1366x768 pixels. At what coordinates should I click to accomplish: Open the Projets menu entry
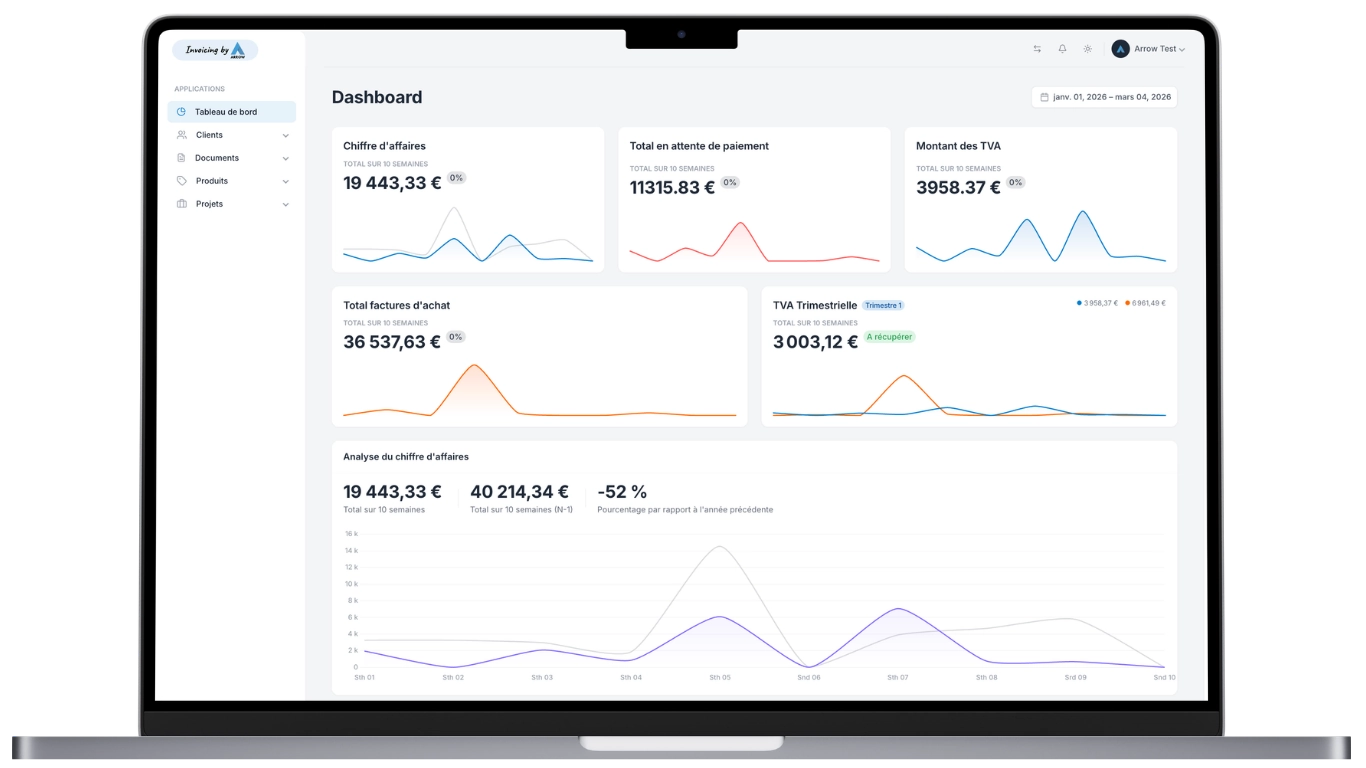210,204
